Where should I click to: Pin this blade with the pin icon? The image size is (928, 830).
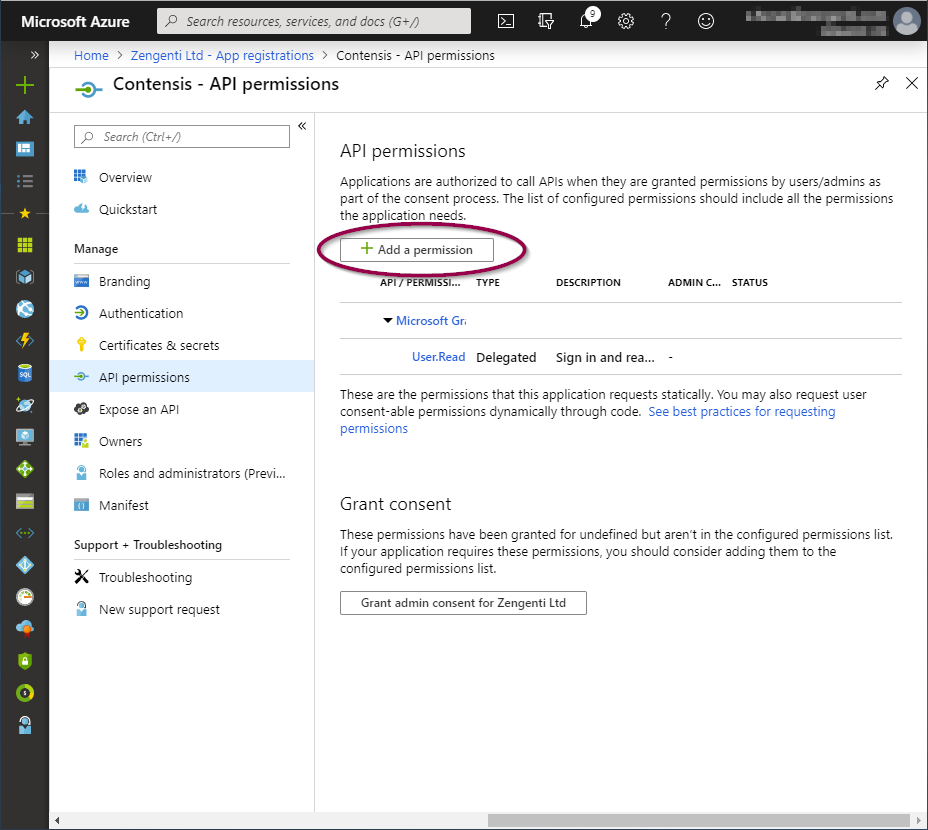tap(882, 83)
